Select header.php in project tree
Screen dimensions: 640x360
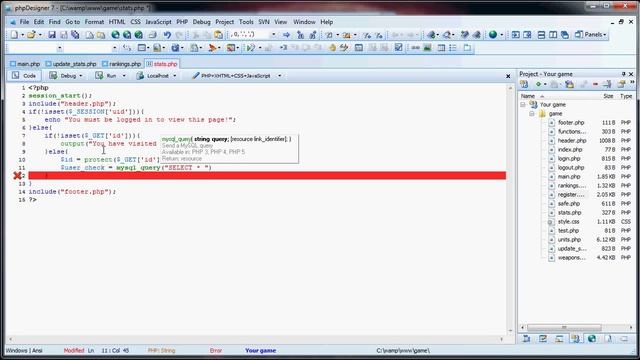pos(572,141)
